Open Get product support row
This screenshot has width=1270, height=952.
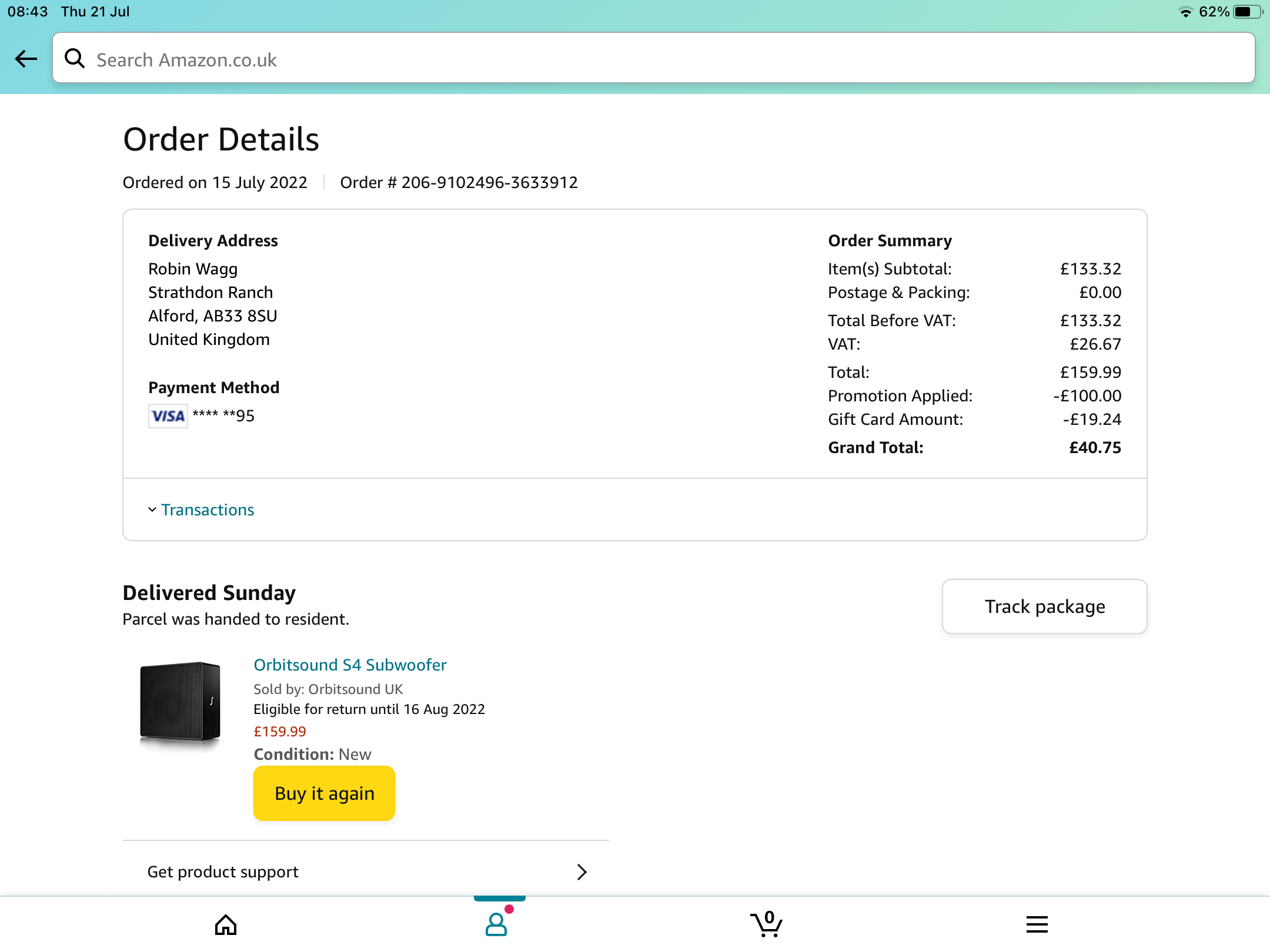366,871
